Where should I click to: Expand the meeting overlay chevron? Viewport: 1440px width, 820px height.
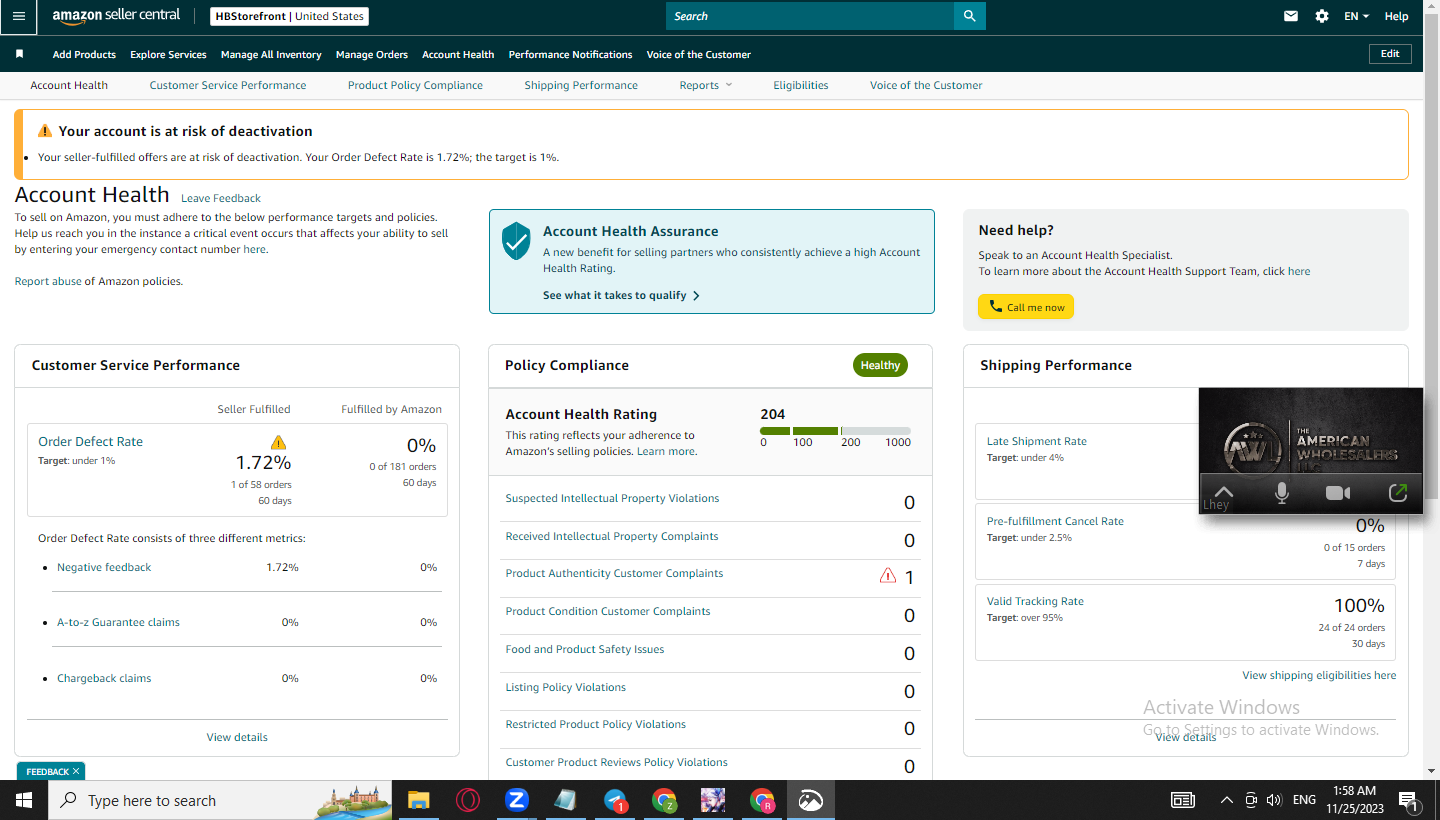1223,492
